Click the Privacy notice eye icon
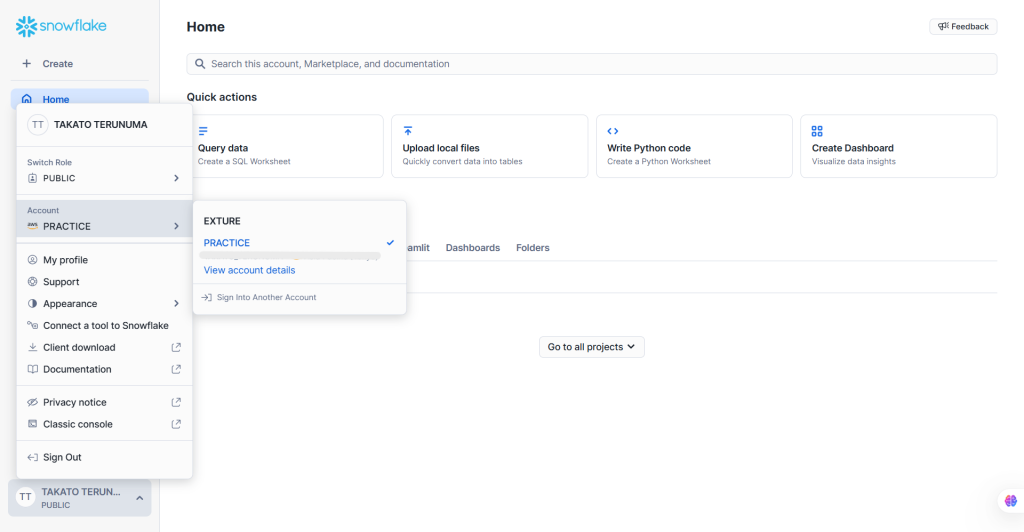The width and height of the screenshot is (1024, 532). [x=33, y=402]
